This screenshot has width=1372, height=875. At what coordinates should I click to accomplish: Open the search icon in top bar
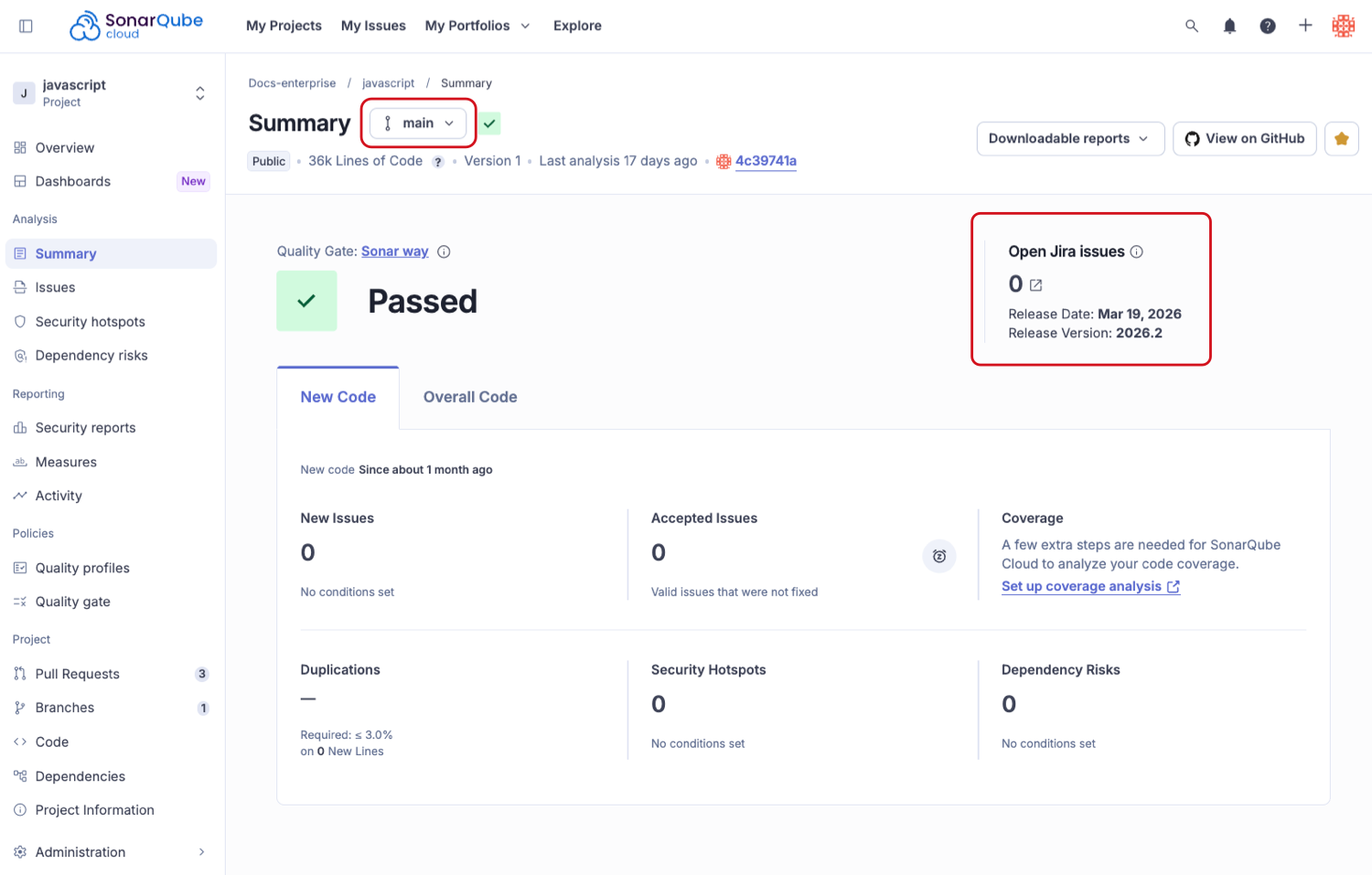point(1191,26)
